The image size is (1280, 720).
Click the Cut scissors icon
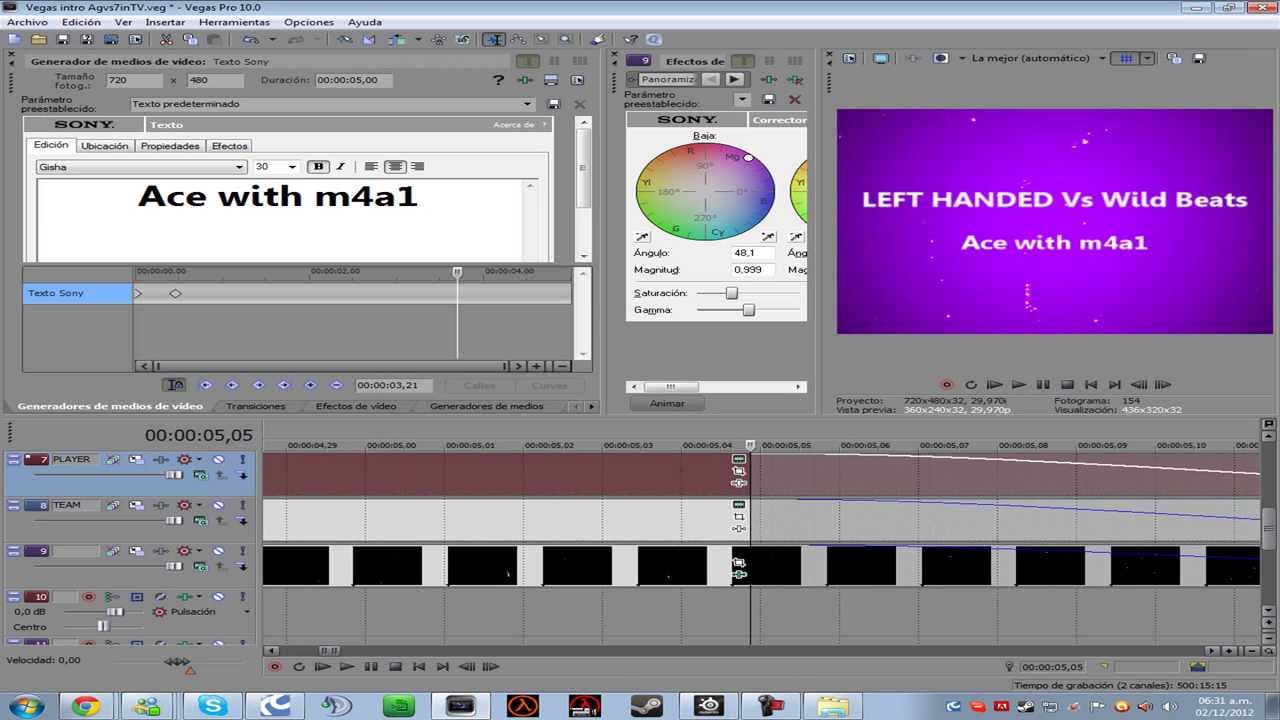pyautogui.click(x=166, y=40)
